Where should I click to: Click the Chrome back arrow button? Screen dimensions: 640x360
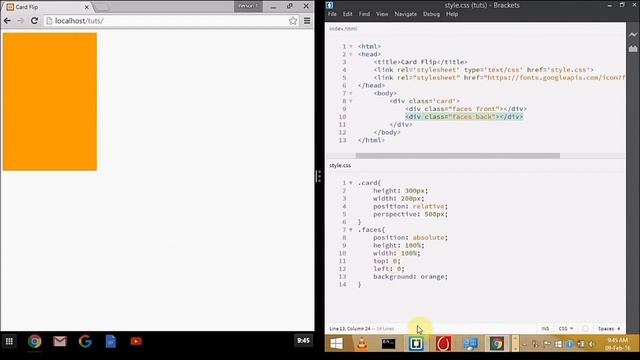(7, 20)
